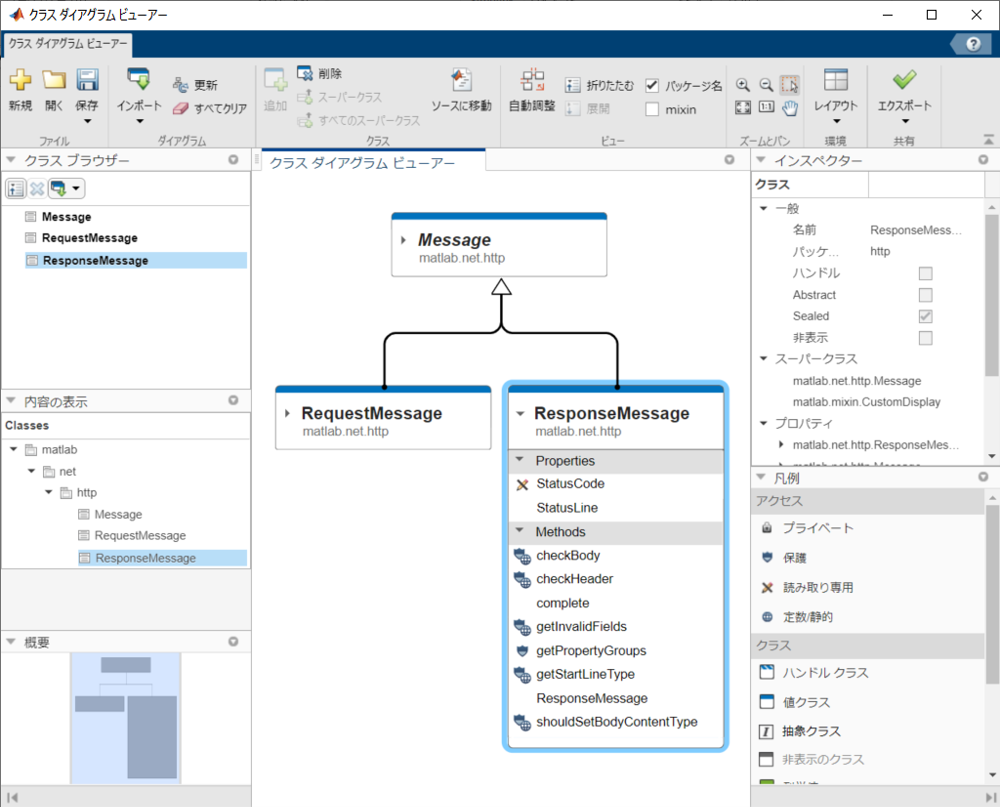
Task: Click the help question mark icon
Action: pos(972,44)
